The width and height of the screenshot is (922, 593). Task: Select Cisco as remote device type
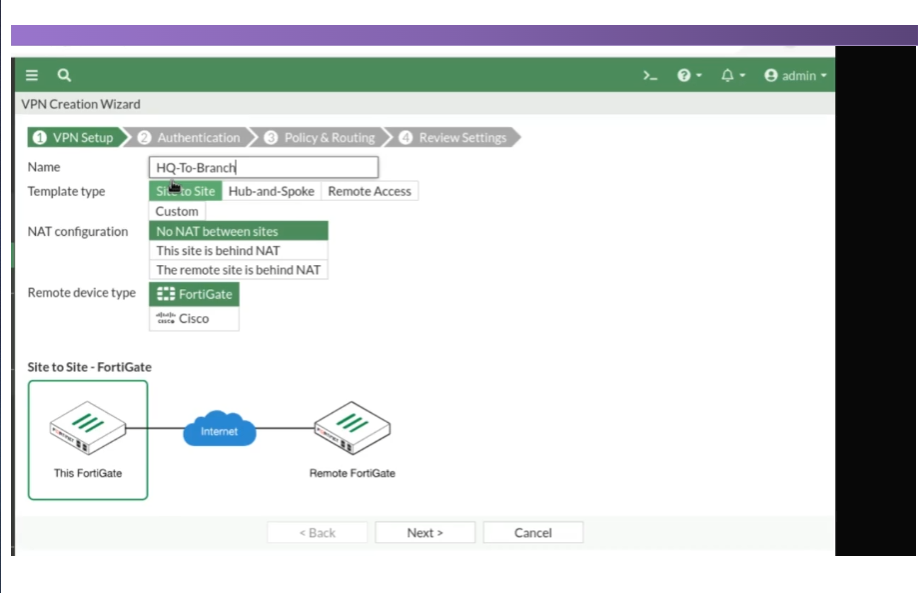[x=194, y=318]
